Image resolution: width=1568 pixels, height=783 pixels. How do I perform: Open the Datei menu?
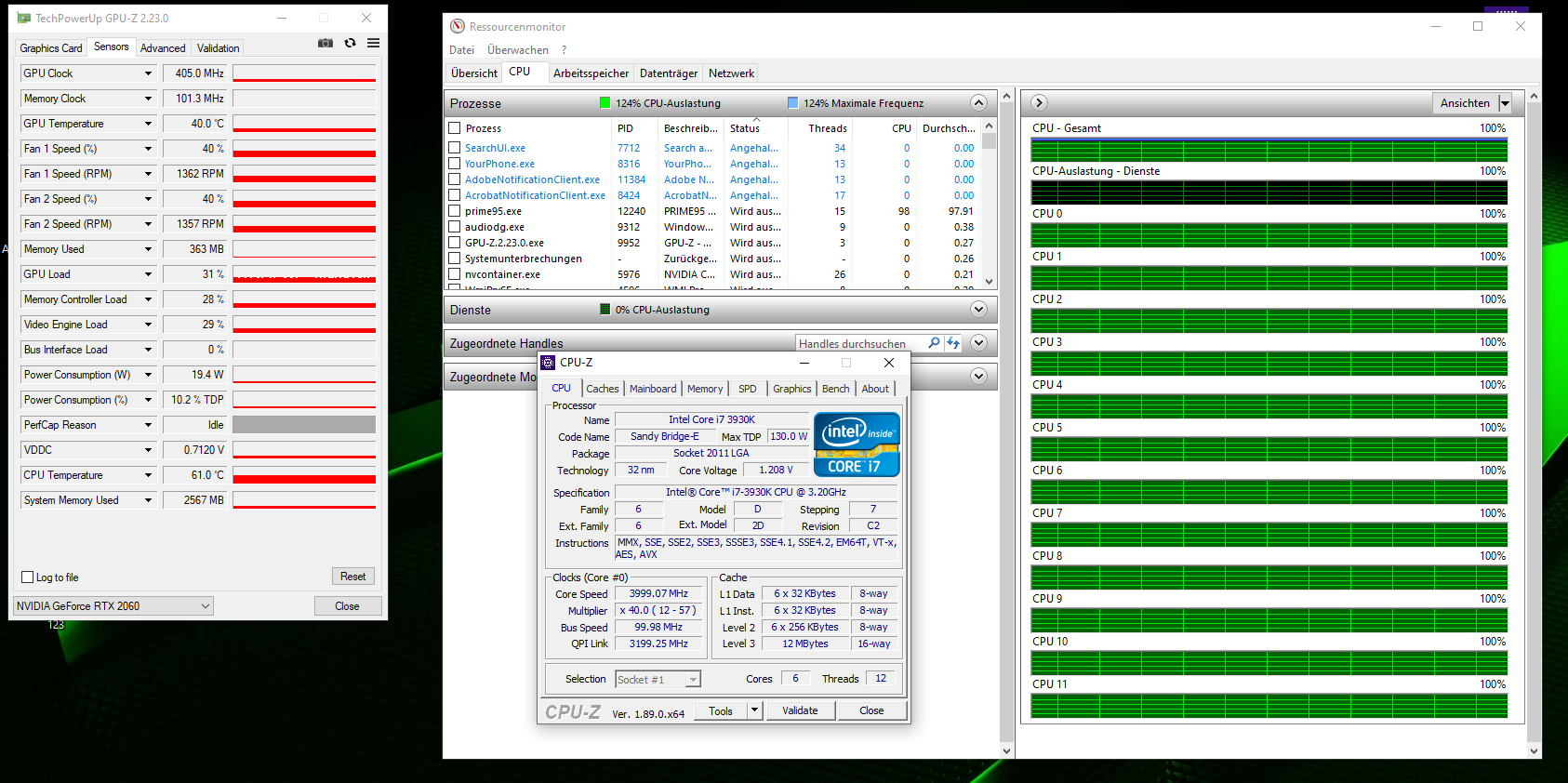[461, 50]
